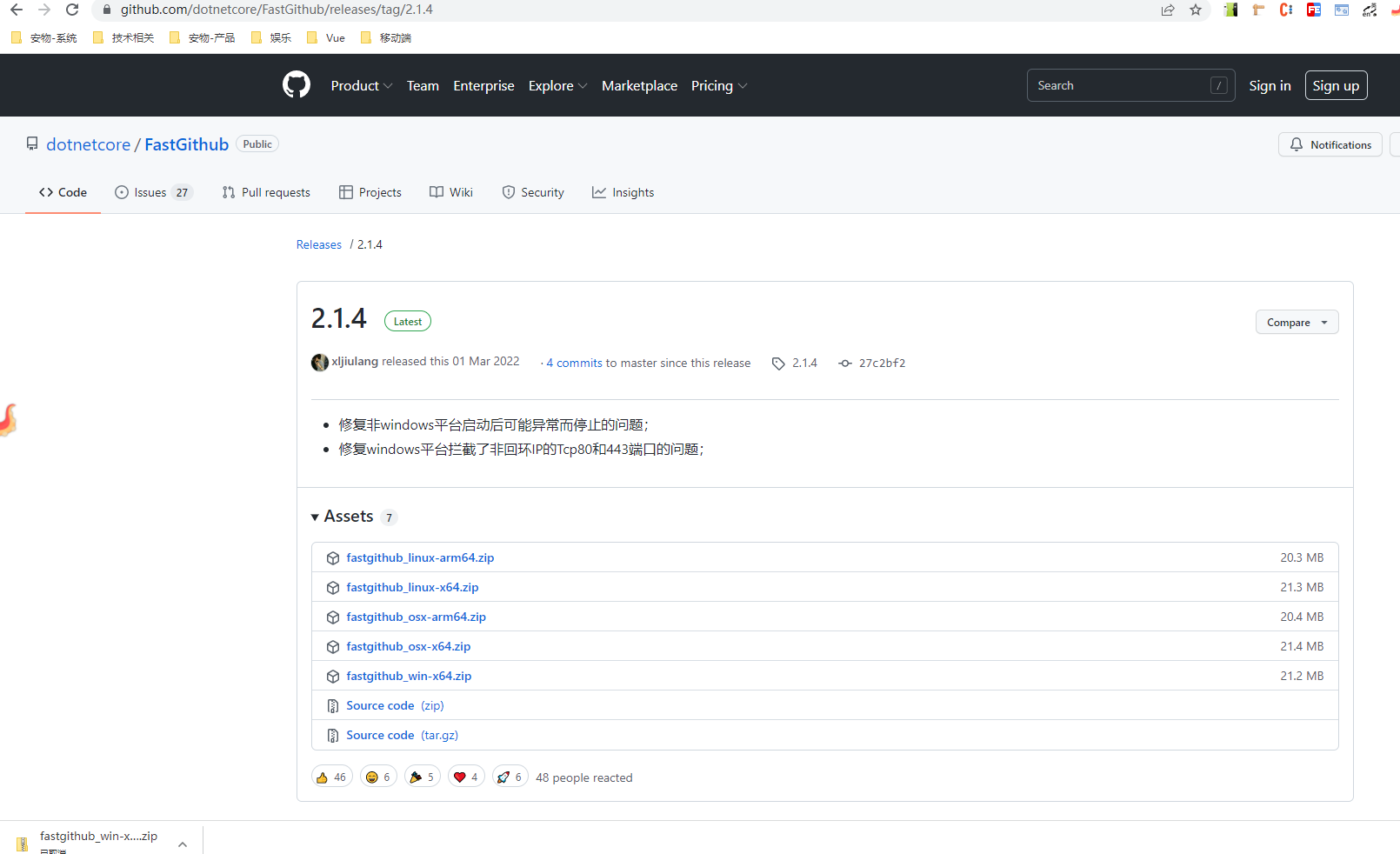Viewport: 1400px width, 854px height.
Task: Click the 20.3 MB size text
Action: pos(1302,557)
